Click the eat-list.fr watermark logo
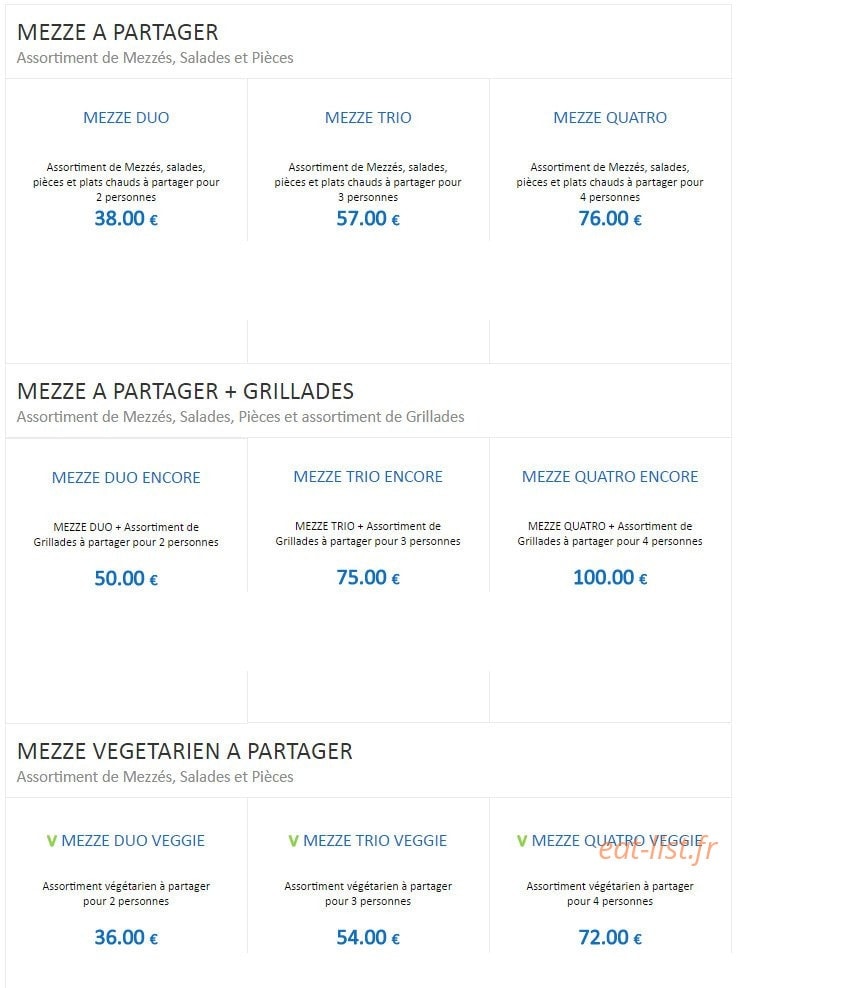The height and width of the screenshot is (988, 864). [658, 849]
